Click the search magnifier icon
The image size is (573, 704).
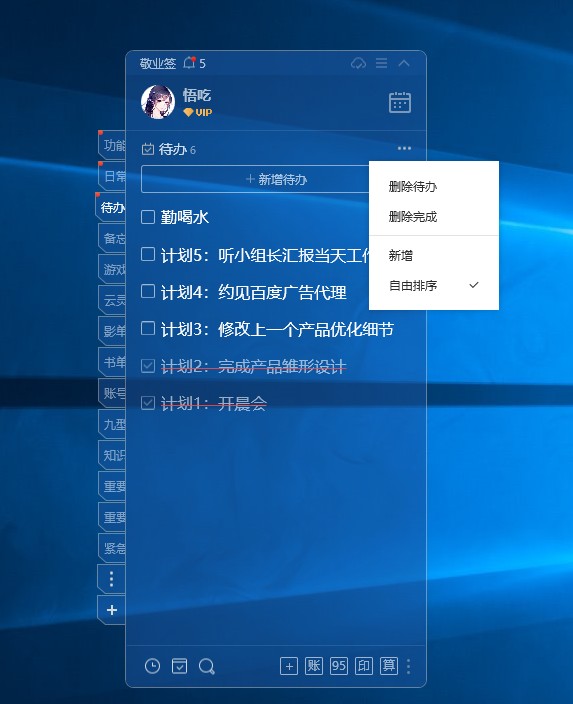(x=207, y=666)
